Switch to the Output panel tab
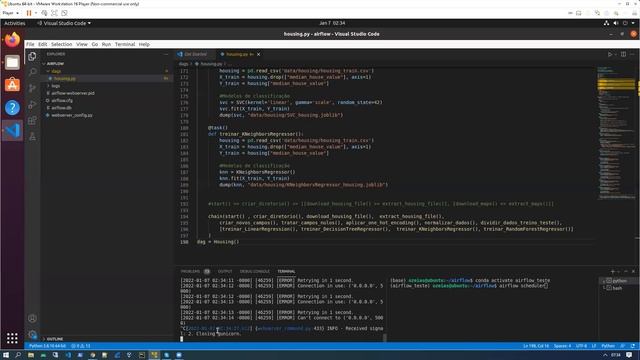 224,271
